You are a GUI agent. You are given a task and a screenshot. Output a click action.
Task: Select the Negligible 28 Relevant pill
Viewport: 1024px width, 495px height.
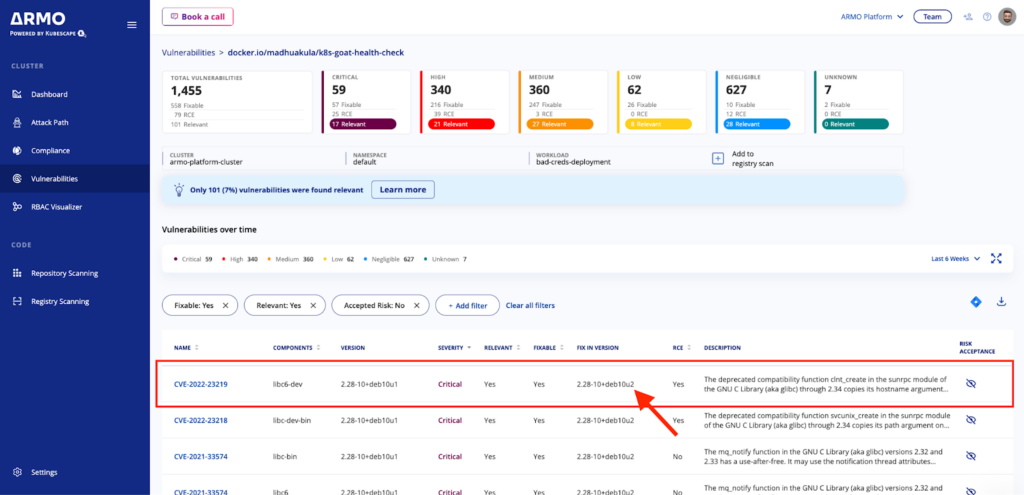[x=757, y=124]
